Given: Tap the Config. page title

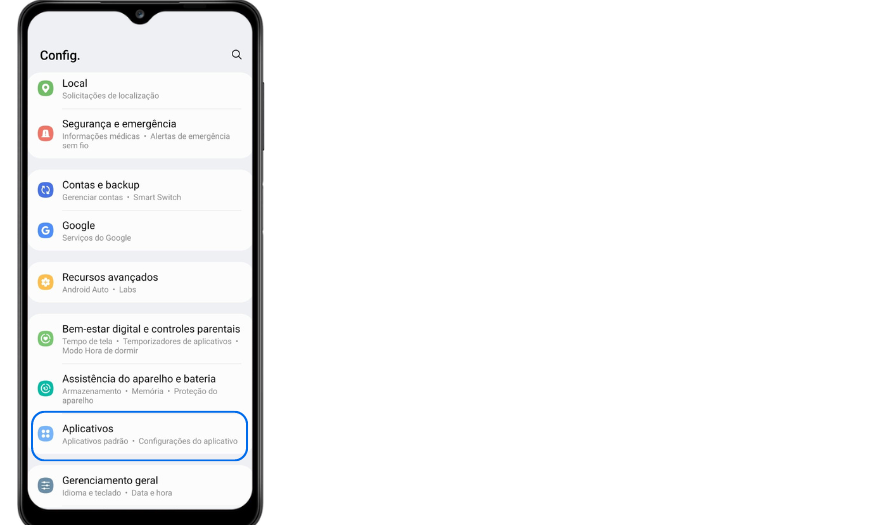Looking at the screenshot, I should point(60,55).
